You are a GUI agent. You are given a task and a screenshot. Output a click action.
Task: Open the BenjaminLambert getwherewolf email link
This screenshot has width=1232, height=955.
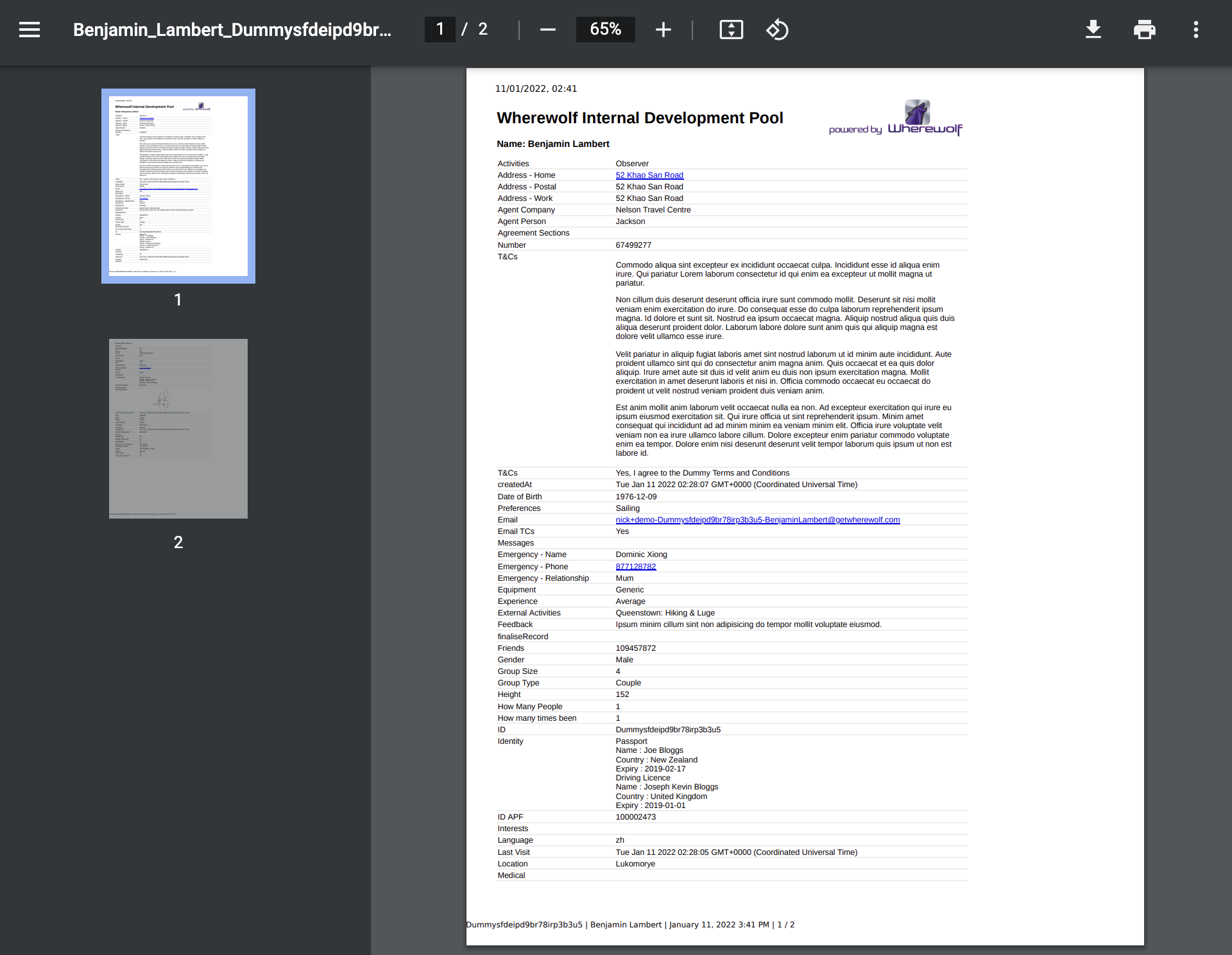757,520
